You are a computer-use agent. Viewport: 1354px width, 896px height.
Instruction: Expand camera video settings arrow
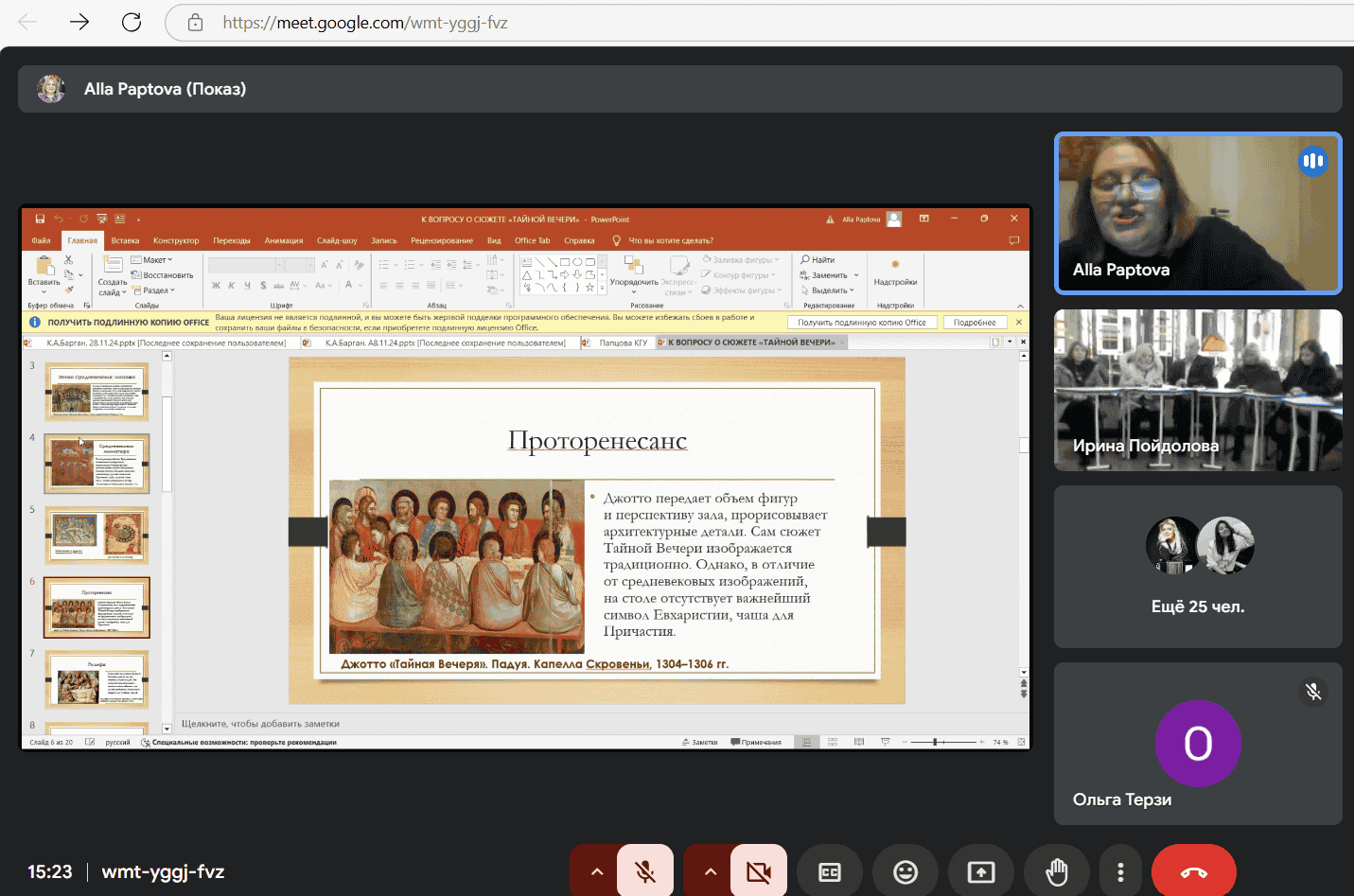(x=710, y=871)
